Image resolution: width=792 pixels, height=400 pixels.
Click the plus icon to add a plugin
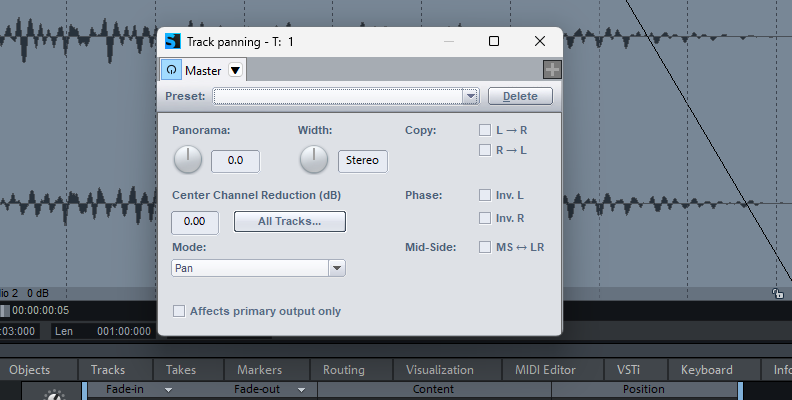coord(552,70)
